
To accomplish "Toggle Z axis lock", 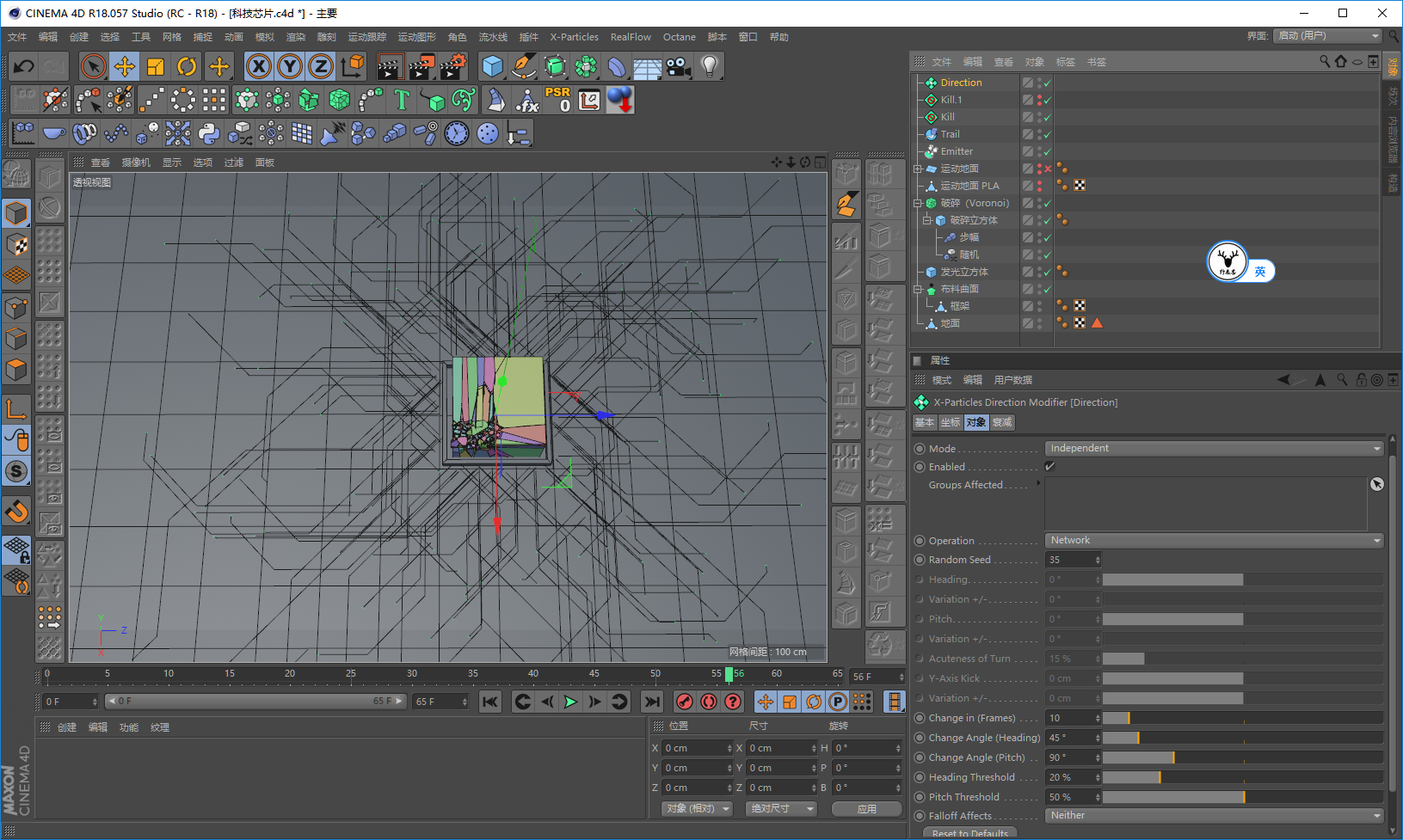I will [321, 67].
